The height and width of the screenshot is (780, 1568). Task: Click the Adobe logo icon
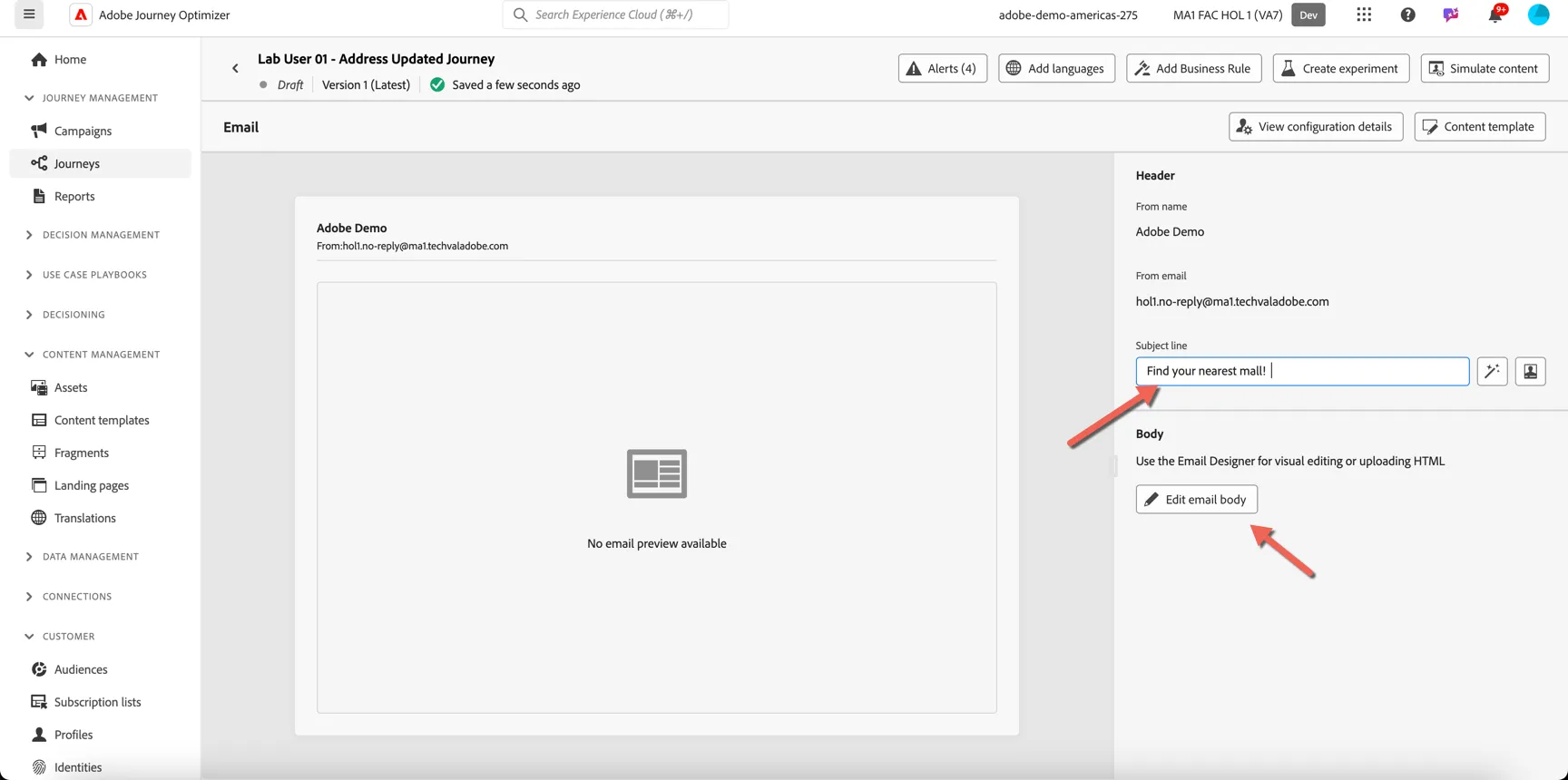(81, 15)
